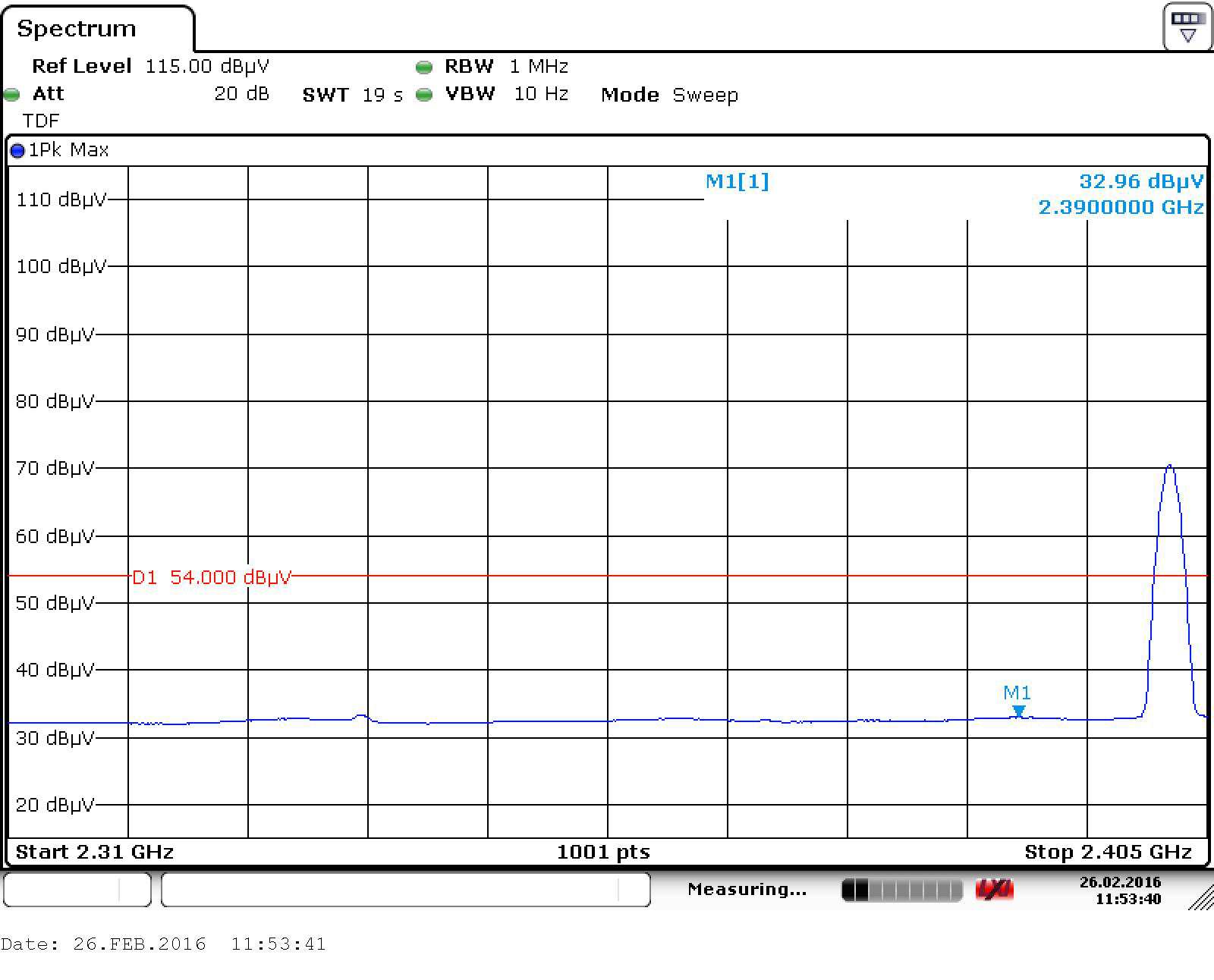Open the toolbar menu icon at top right

[x=1187, y=27]
